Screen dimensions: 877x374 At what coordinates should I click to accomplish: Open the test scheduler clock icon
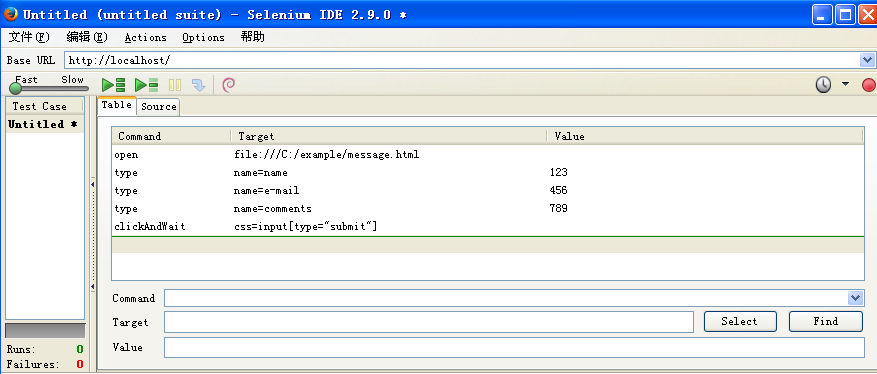coord(823,85)
